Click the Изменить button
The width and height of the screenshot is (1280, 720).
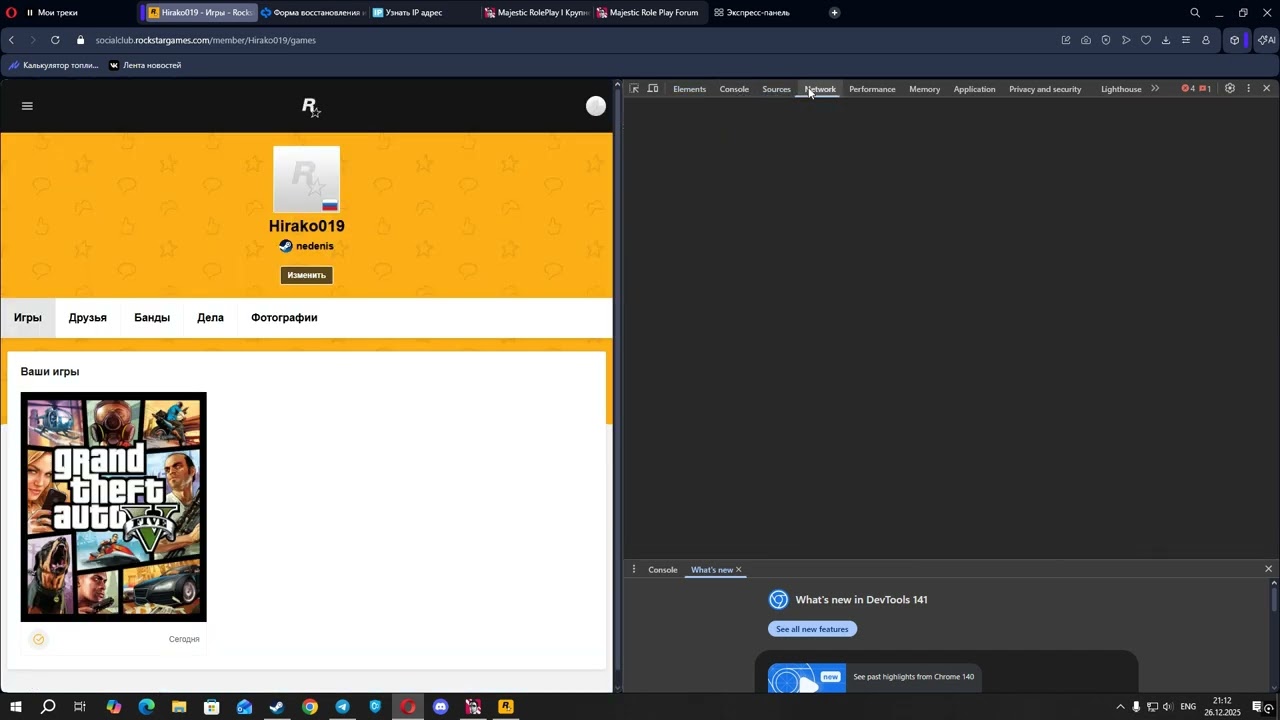306,275
